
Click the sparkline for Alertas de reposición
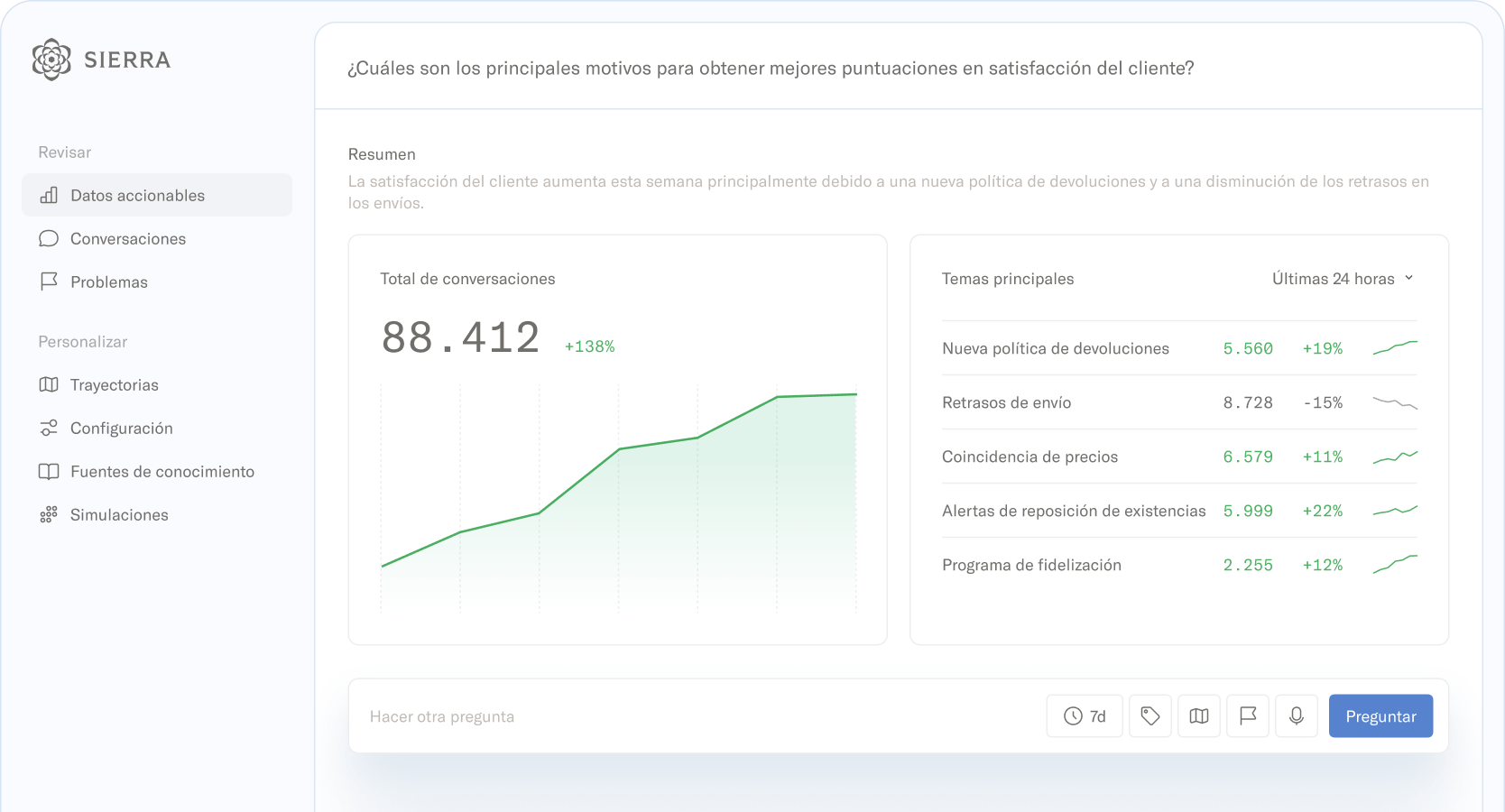(1395, 511)
